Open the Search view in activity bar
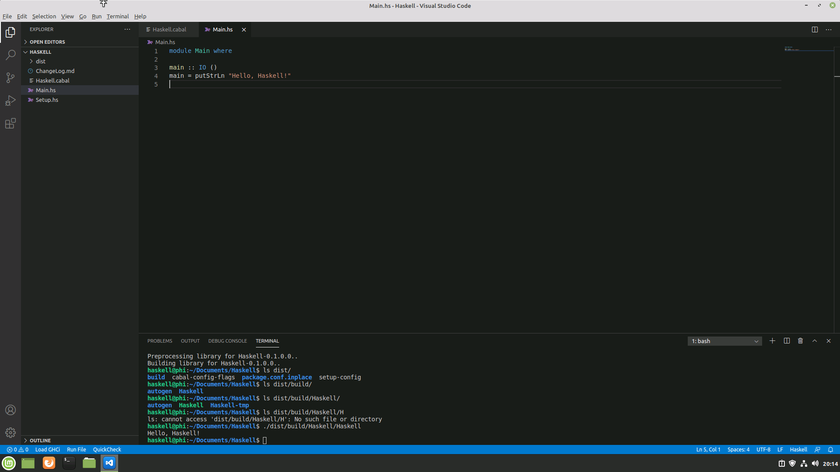Viewport: 840px width, 472px height. (x=10, y=55)
